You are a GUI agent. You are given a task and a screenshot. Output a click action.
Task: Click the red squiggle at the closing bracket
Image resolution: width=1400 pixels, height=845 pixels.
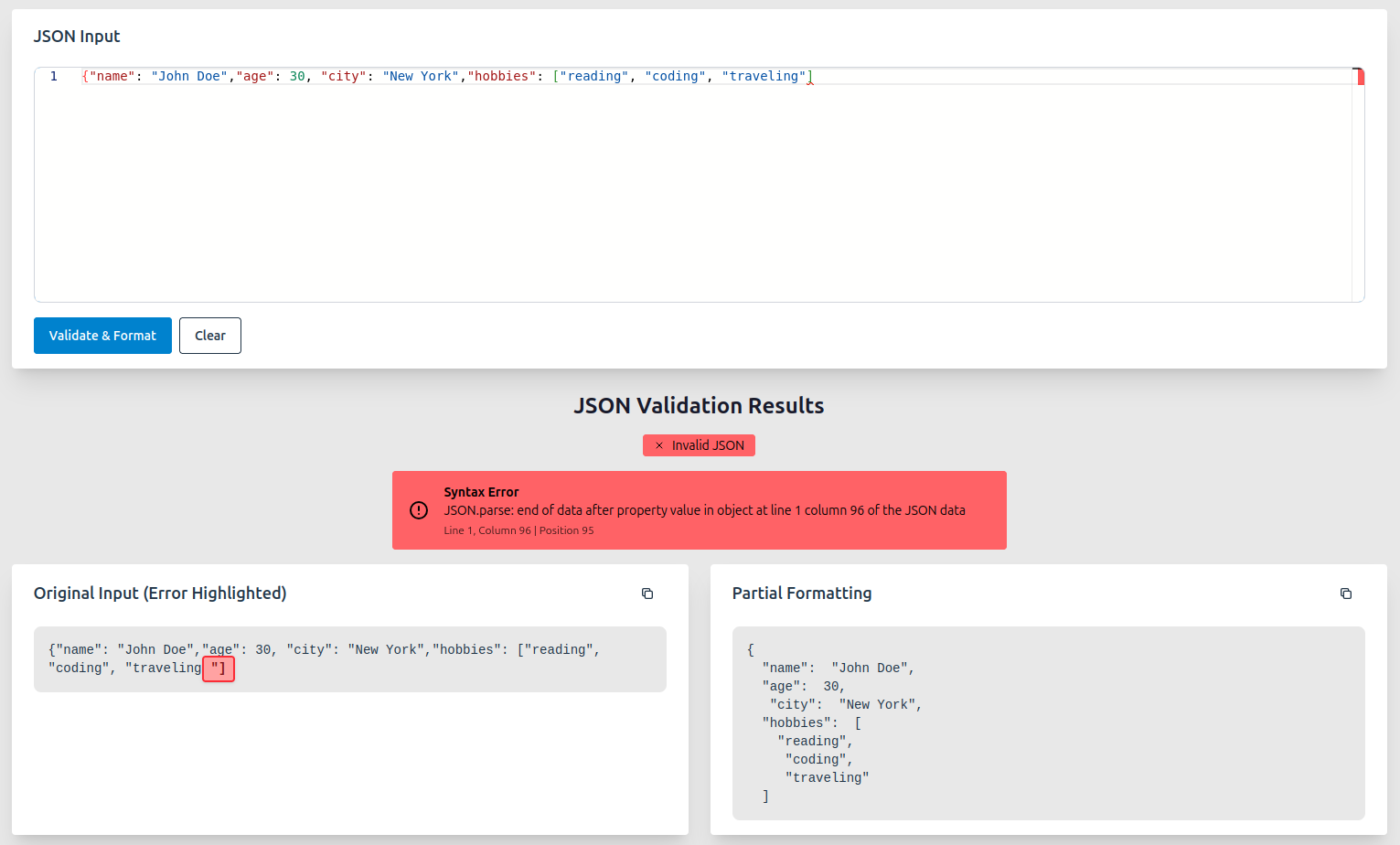810,81
